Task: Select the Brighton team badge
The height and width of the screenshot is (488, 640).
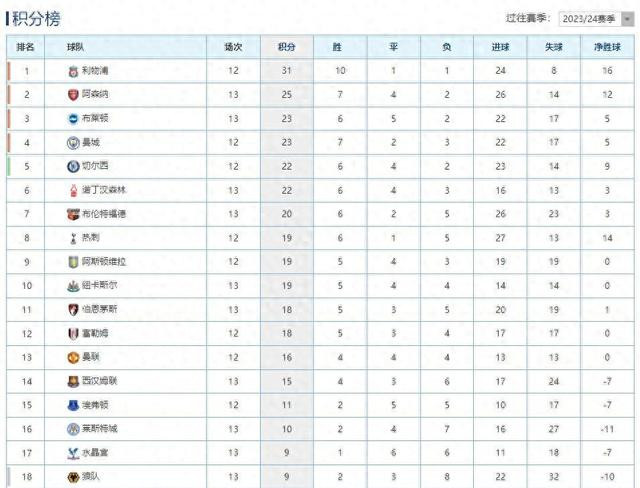Action: click(73, 119)
